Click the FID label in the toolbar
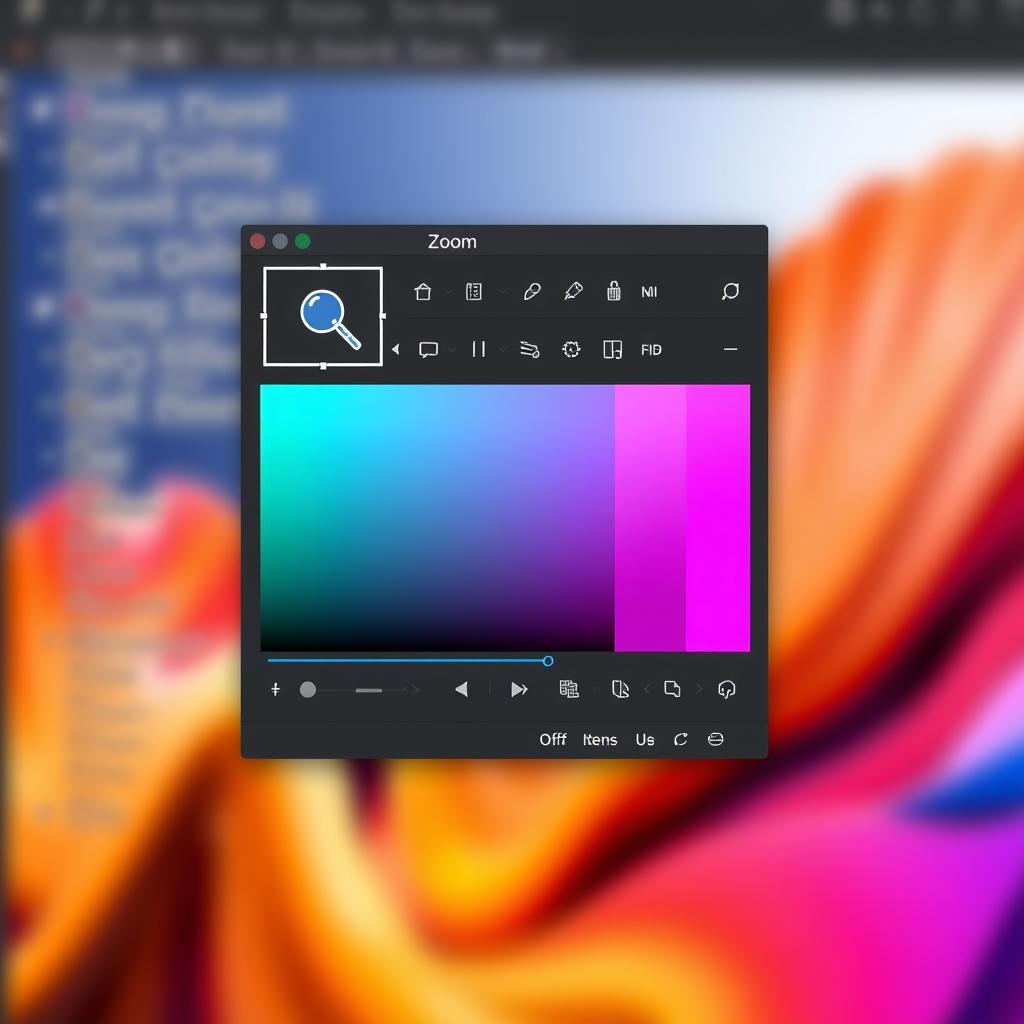The width and height of the screenshot is (1024, 1024). 651,350
